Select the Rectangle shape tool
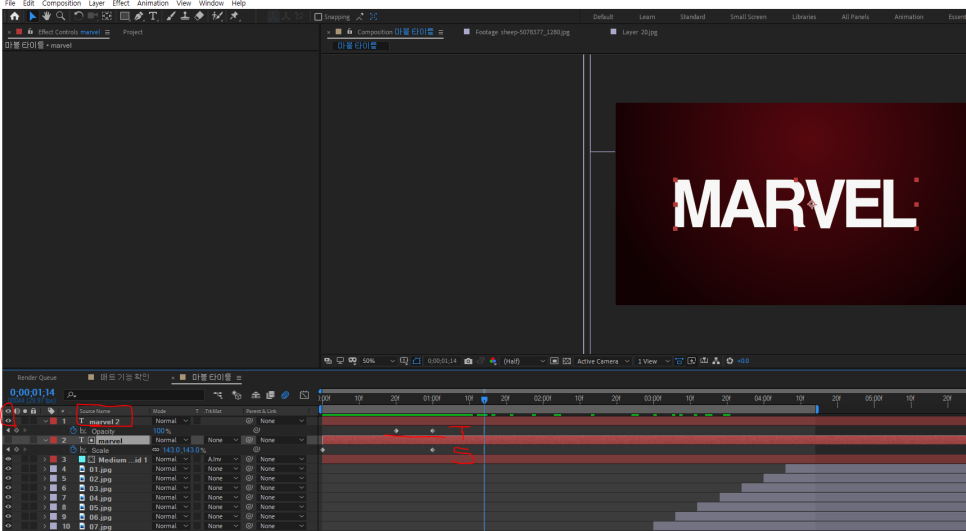Image resolution: width=966 pixels, height=531 pixels. [124, 16]
